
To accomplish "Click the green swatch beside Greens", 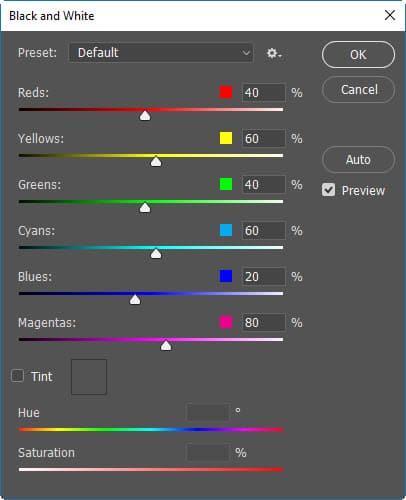I will point(226,184).
